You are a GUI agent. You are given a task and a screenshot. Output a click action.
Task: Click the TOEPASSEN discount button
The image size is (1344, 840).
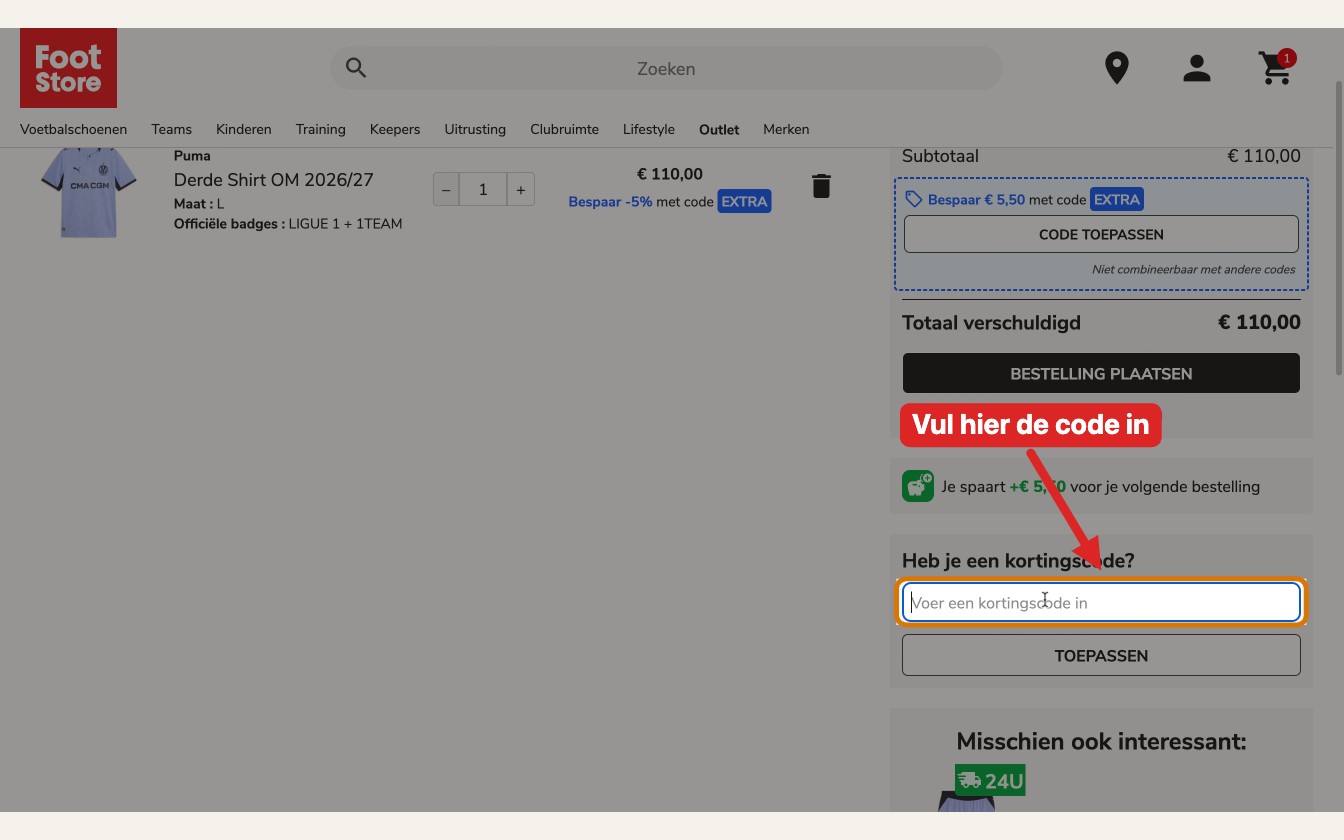[1101, 656]
